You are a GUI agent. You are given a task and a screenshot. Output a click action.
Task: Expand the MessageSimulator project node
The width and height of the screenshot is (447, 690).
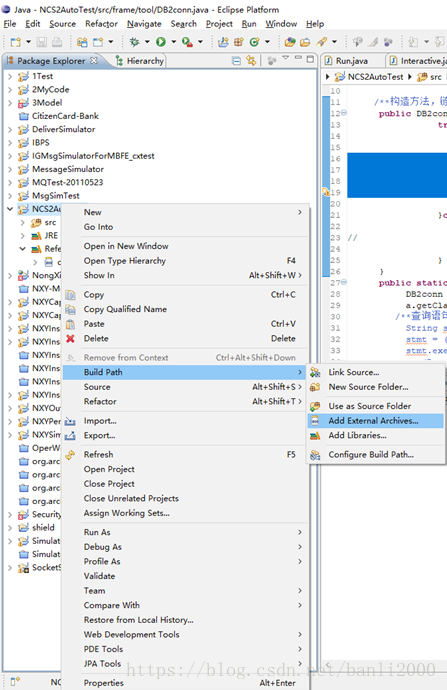pyautogui.click(x=10, y=169)
